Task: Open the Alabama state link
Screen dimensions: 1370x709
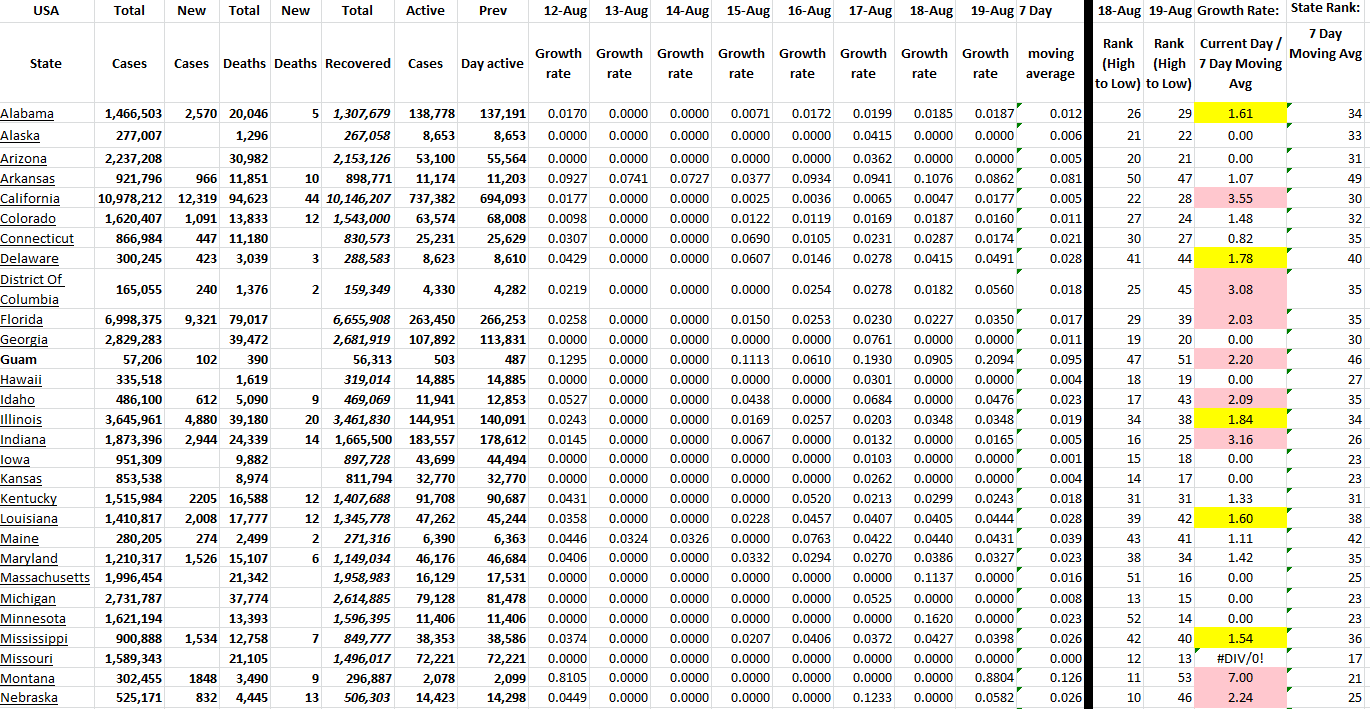Action: pyautogui.click(x=27, y=114)
